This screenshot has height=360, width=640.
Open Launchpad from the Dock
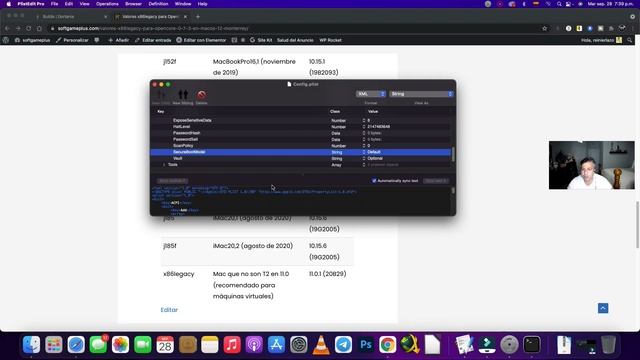pyautogui.click(x=54, y=345)
